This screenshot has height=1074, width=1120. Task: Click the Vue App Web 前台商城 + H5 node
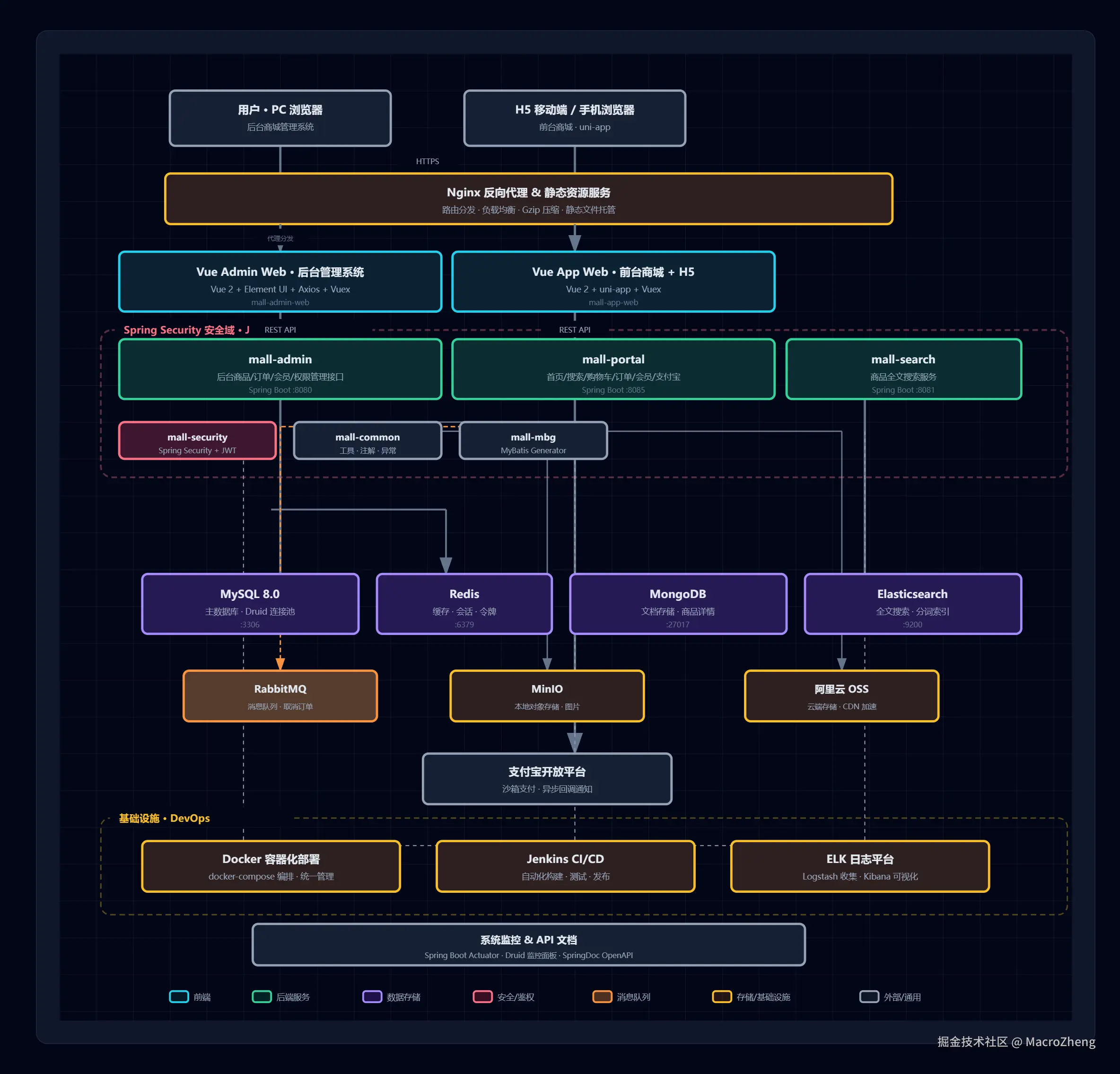pyautogui.click(x=613, y=282)
